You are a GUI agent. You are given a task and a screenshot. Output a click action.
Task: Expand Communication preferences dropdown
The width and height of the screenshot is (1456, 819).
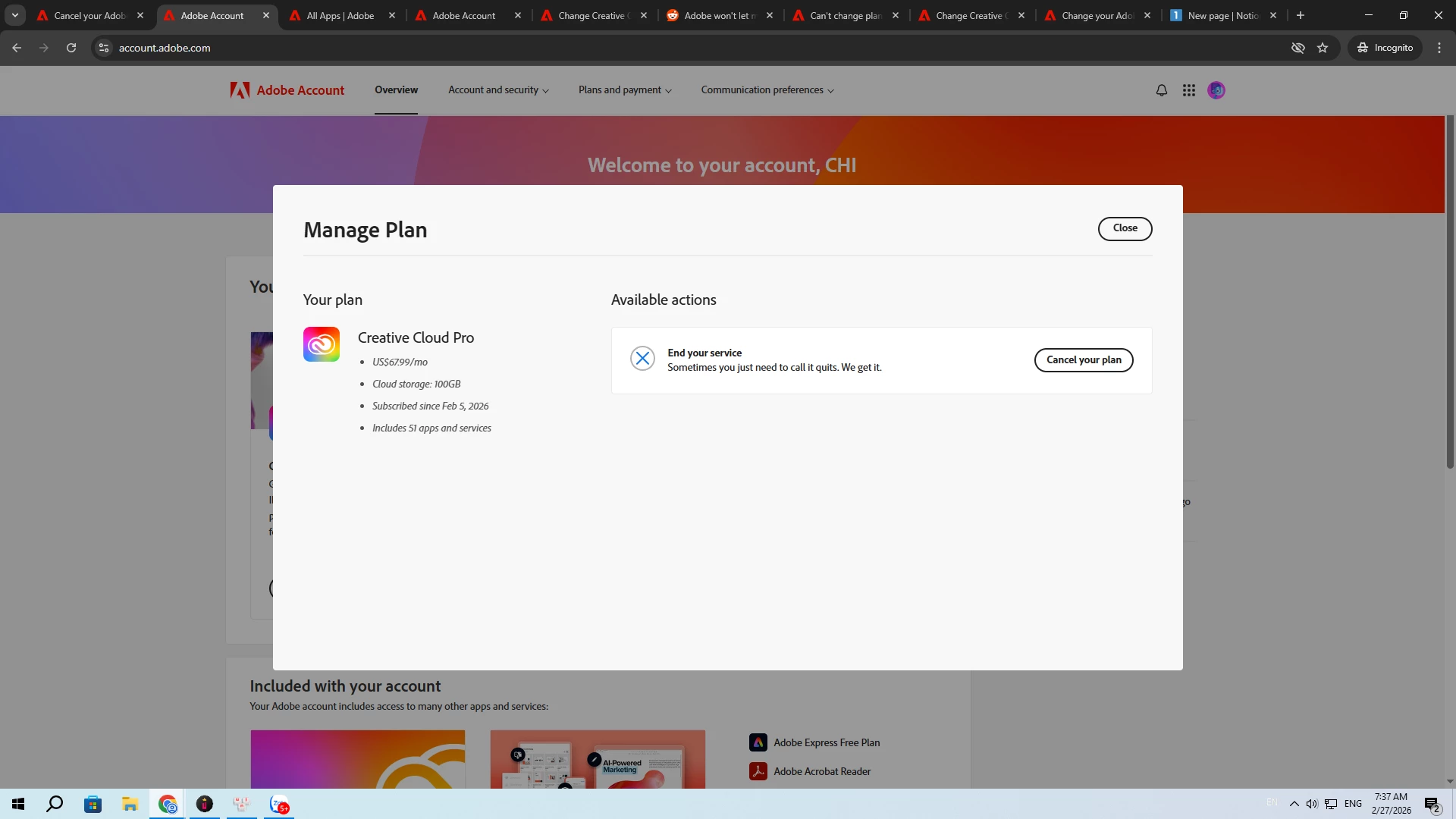[767, 90]
